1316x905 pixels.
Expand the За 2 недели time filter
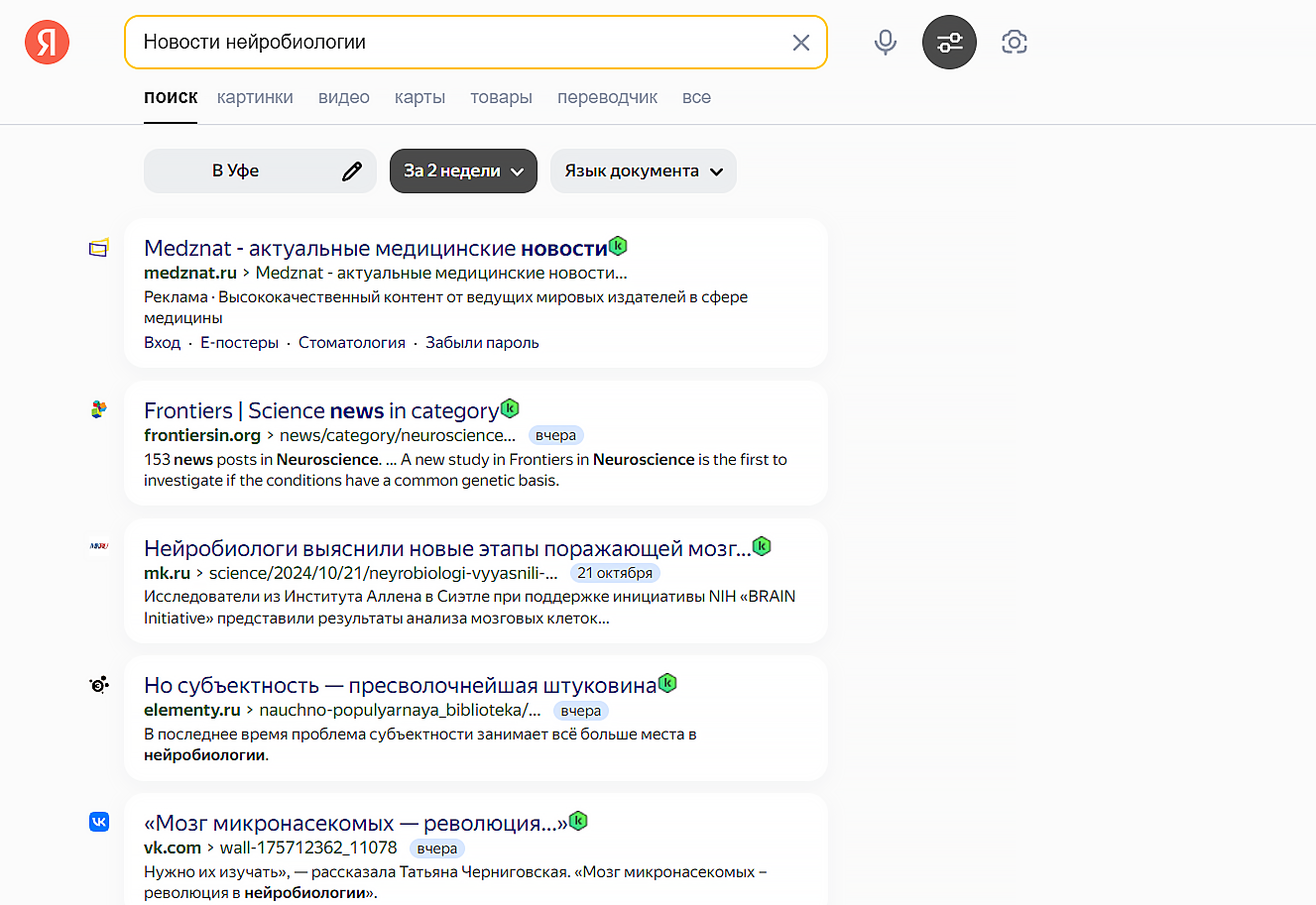(463, 171)
